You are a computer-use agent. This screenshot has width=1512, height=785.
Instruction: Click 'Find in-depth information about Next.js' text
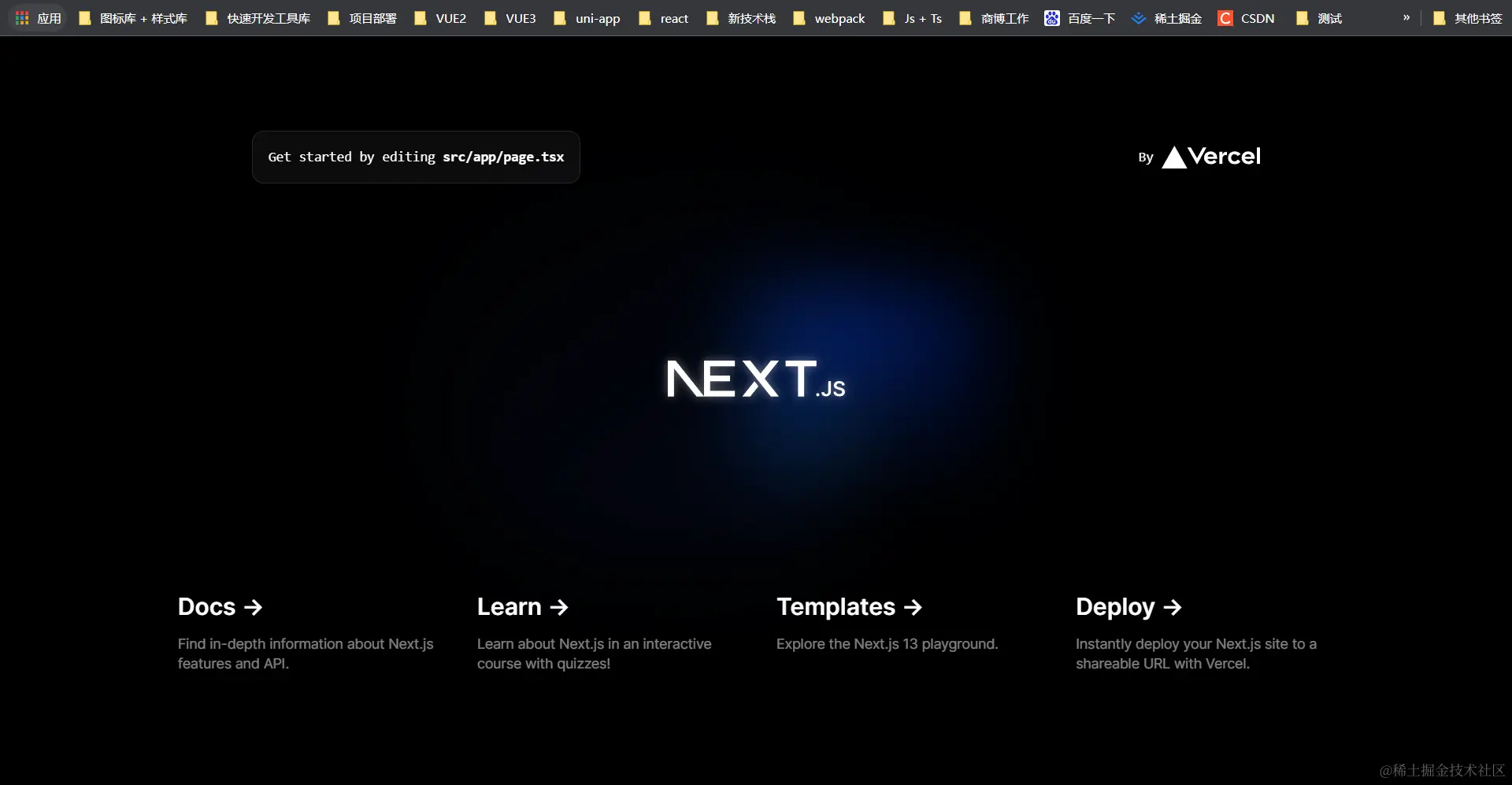click(x=306, y=644)
